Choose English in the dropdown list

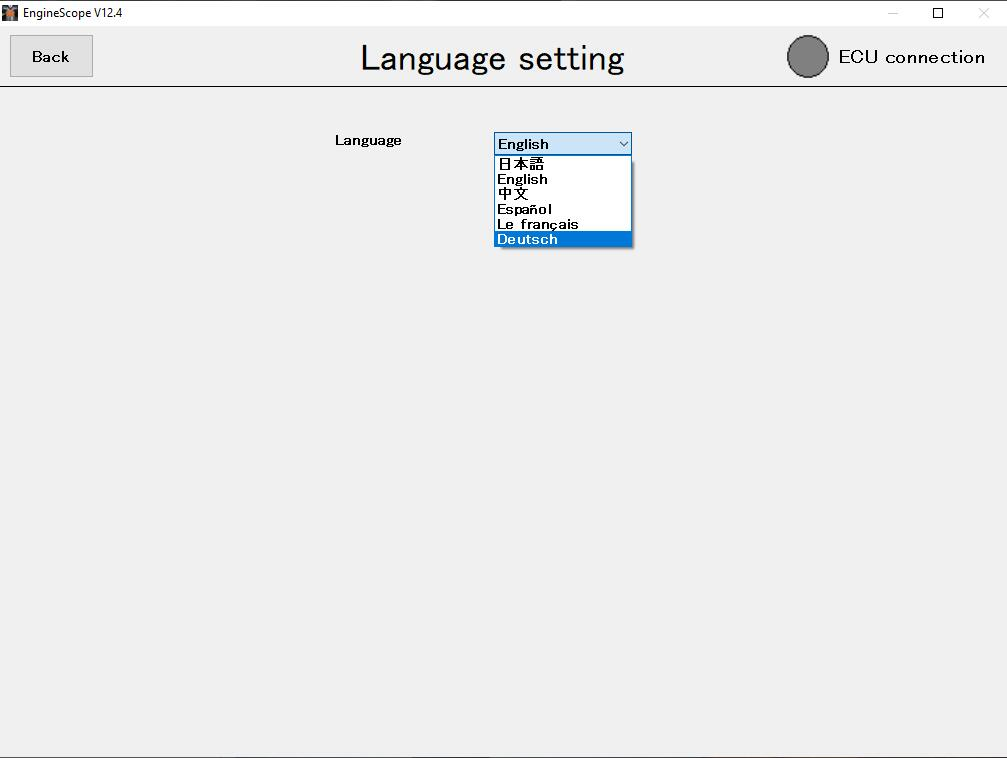pyautogui.click(x=563, y=179)
